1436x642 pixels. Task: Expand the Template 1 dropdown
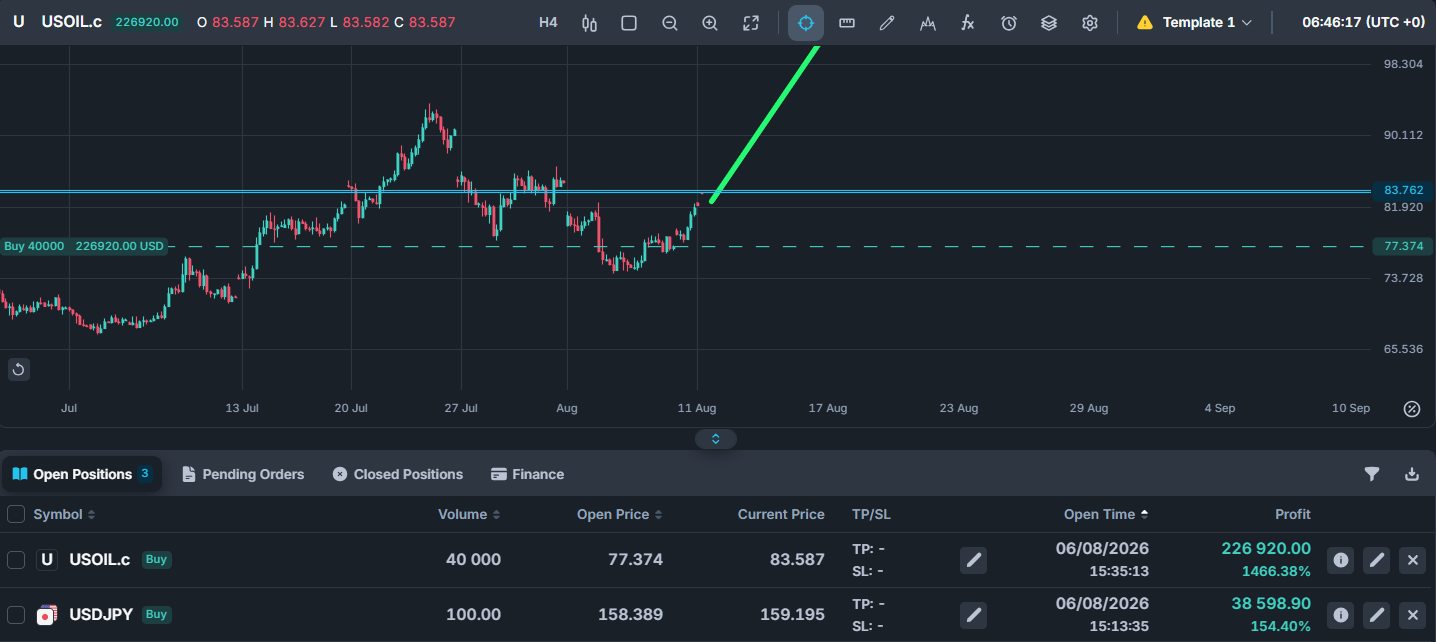click(x=1194, y=22)
